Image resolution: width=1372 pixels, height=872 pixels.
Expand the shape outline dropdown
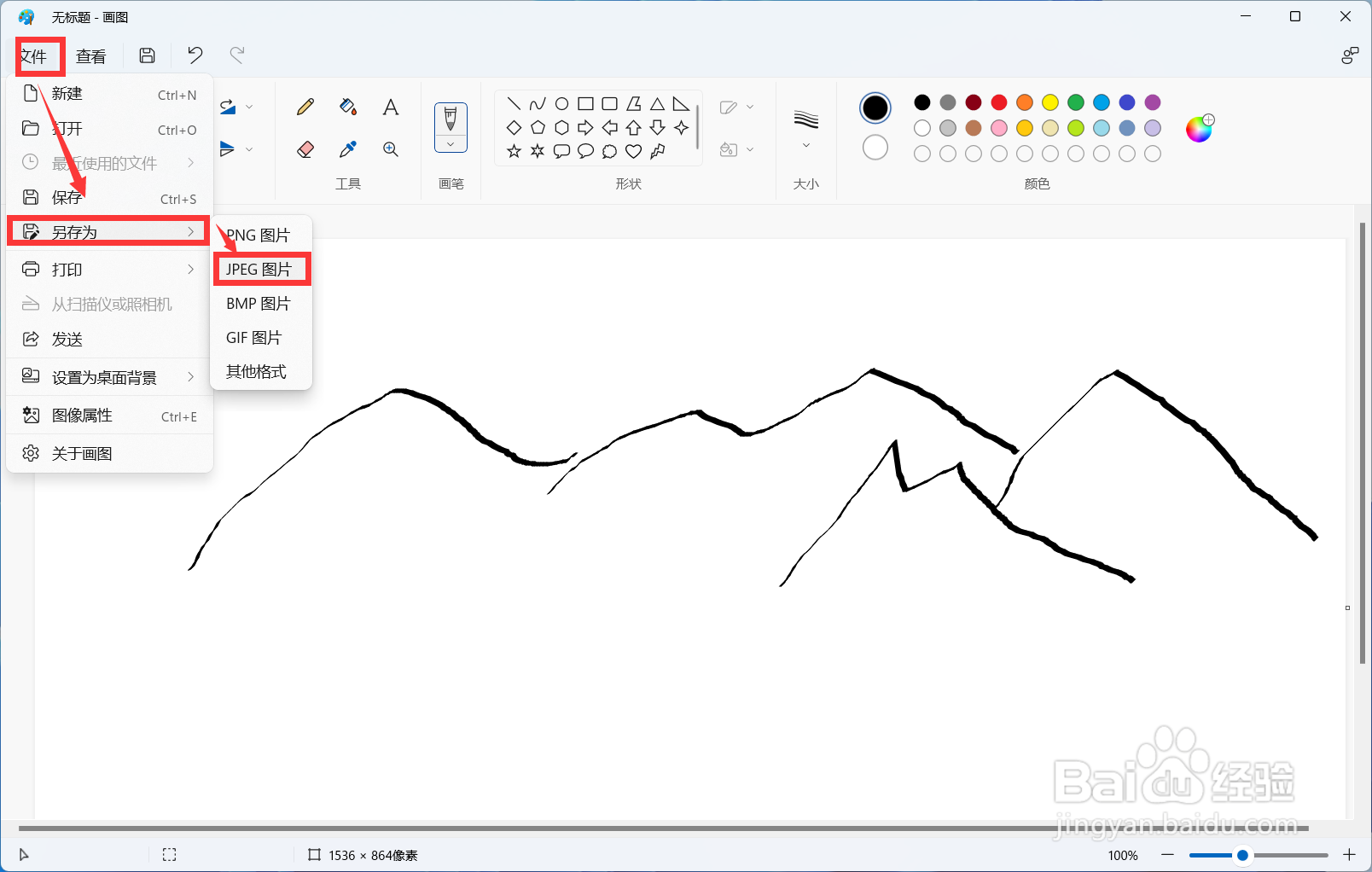coord(750,108)
